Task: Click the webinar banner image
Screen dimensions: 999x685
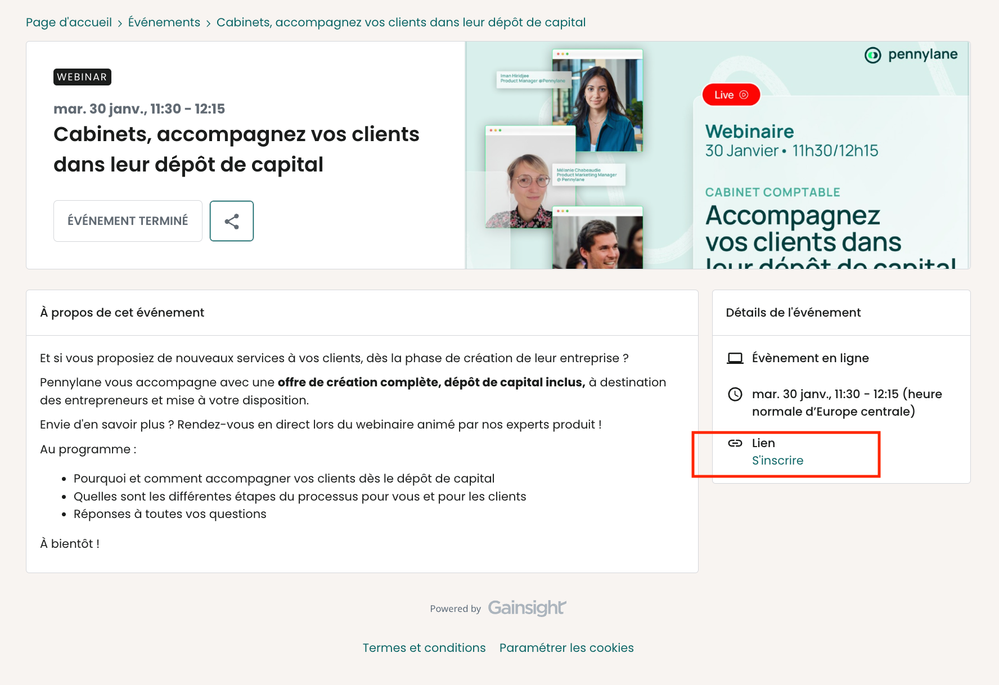Action: tap(717, 155)
